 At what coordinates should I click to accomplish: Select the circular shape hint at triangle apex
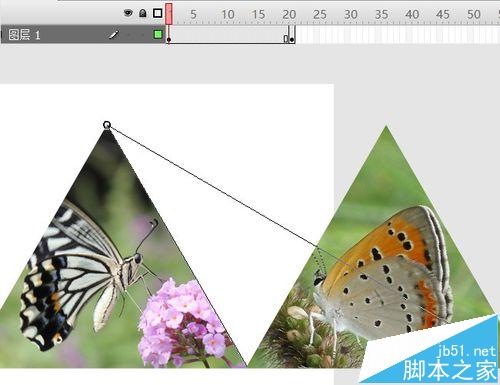pyautogui.click(x=107, y=125)
